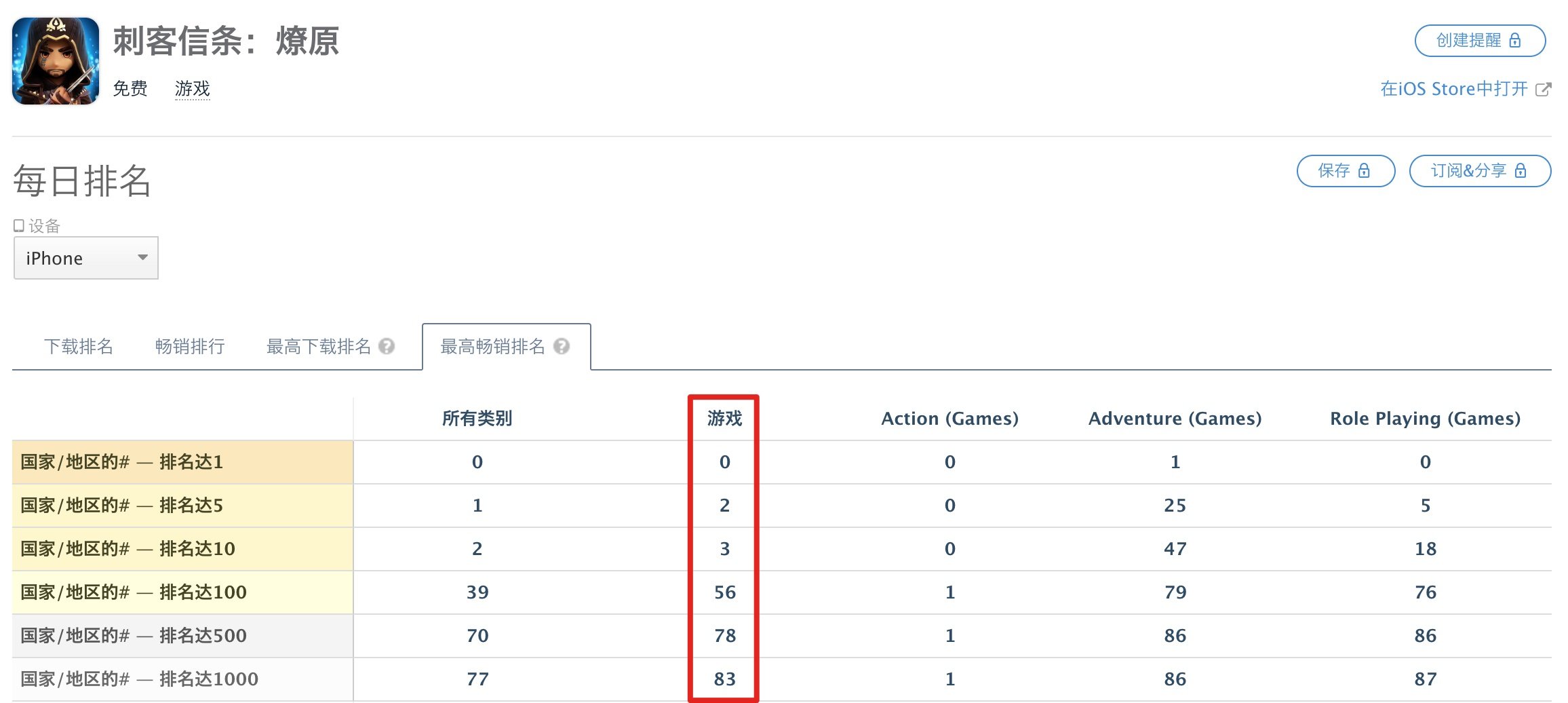1568x703 pixels.
Task: Click value 18 in Role Playing column
Action: click(x=1426, y=549)
